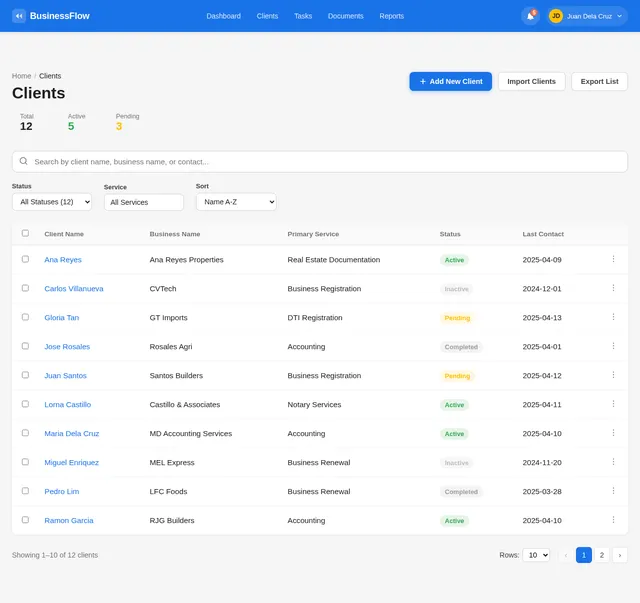Tick the Juan Santos checkbox
The width and height of the screenshot is (640, 603).
[x=25, y=375]
